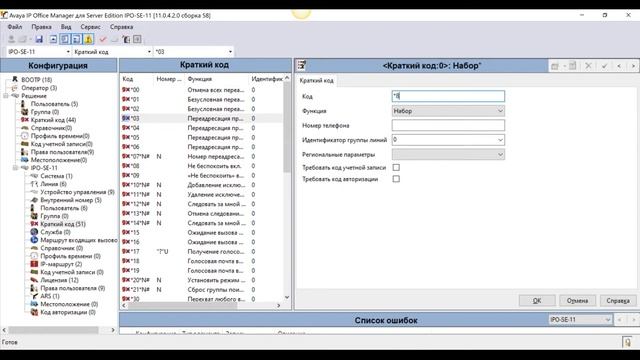Click the Оператор (3) tree icon
The height and width of the screenshot is (360, 640).
[15, 88]
